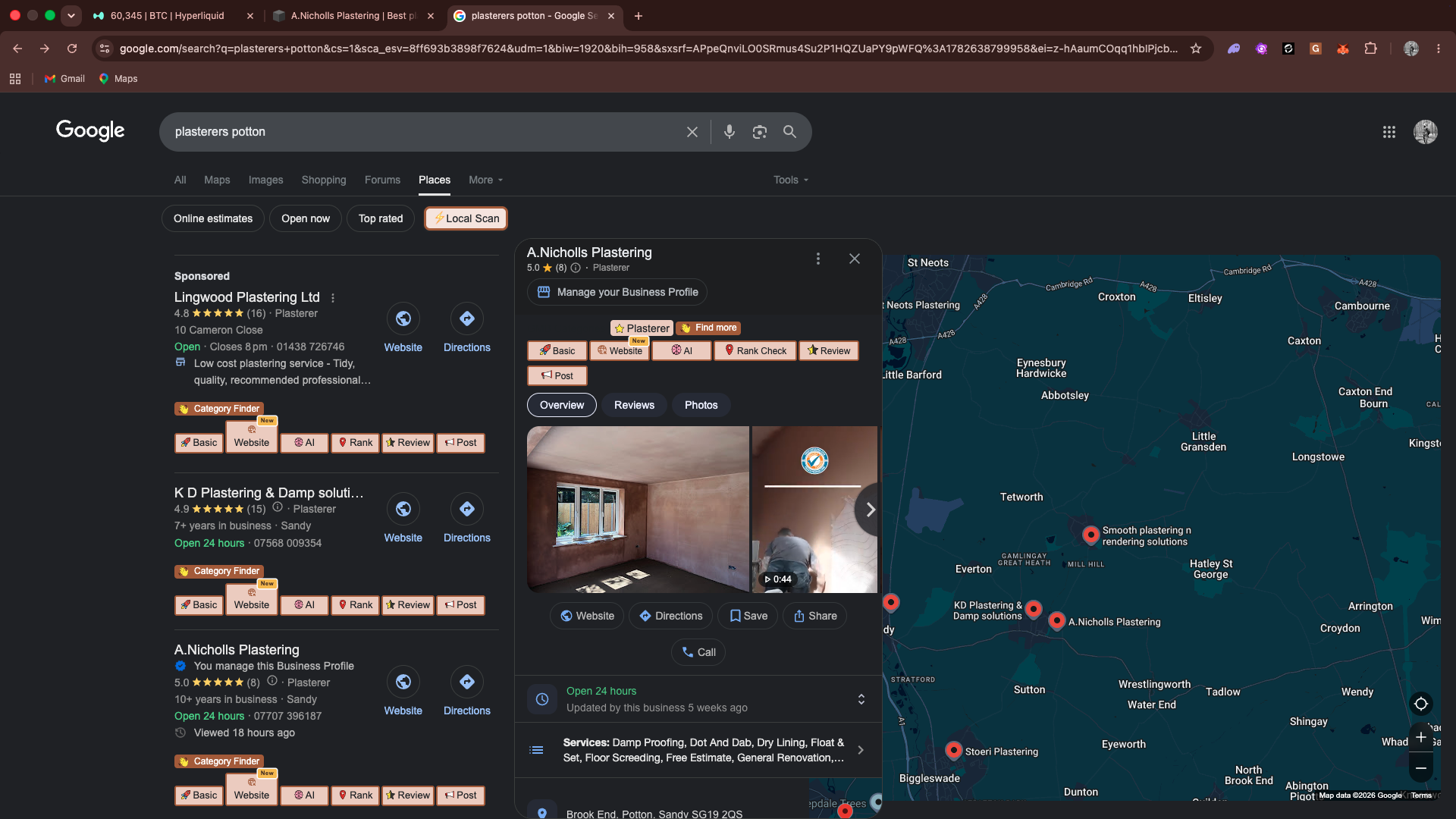Close the A.Nicholls Plastering details panel
Screen dimensions: 1456x819
coord(855,259)
